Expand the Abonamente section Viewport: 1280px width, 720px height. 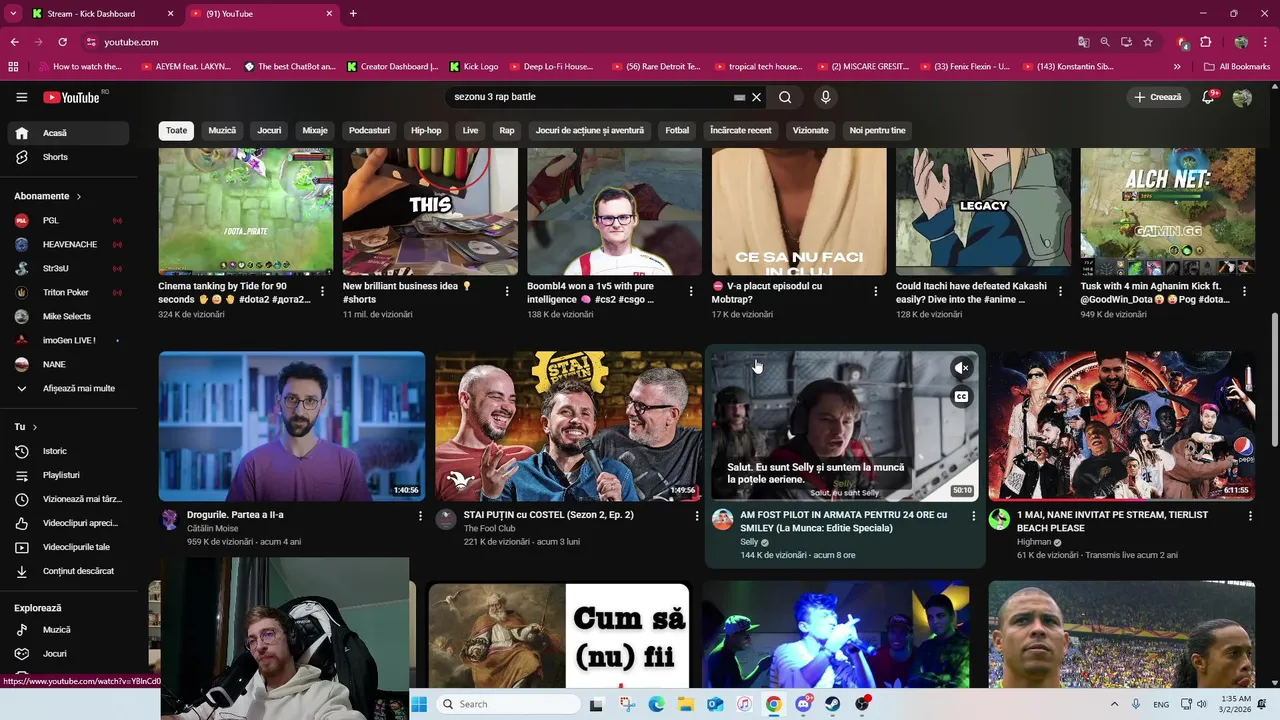(47, 196)
